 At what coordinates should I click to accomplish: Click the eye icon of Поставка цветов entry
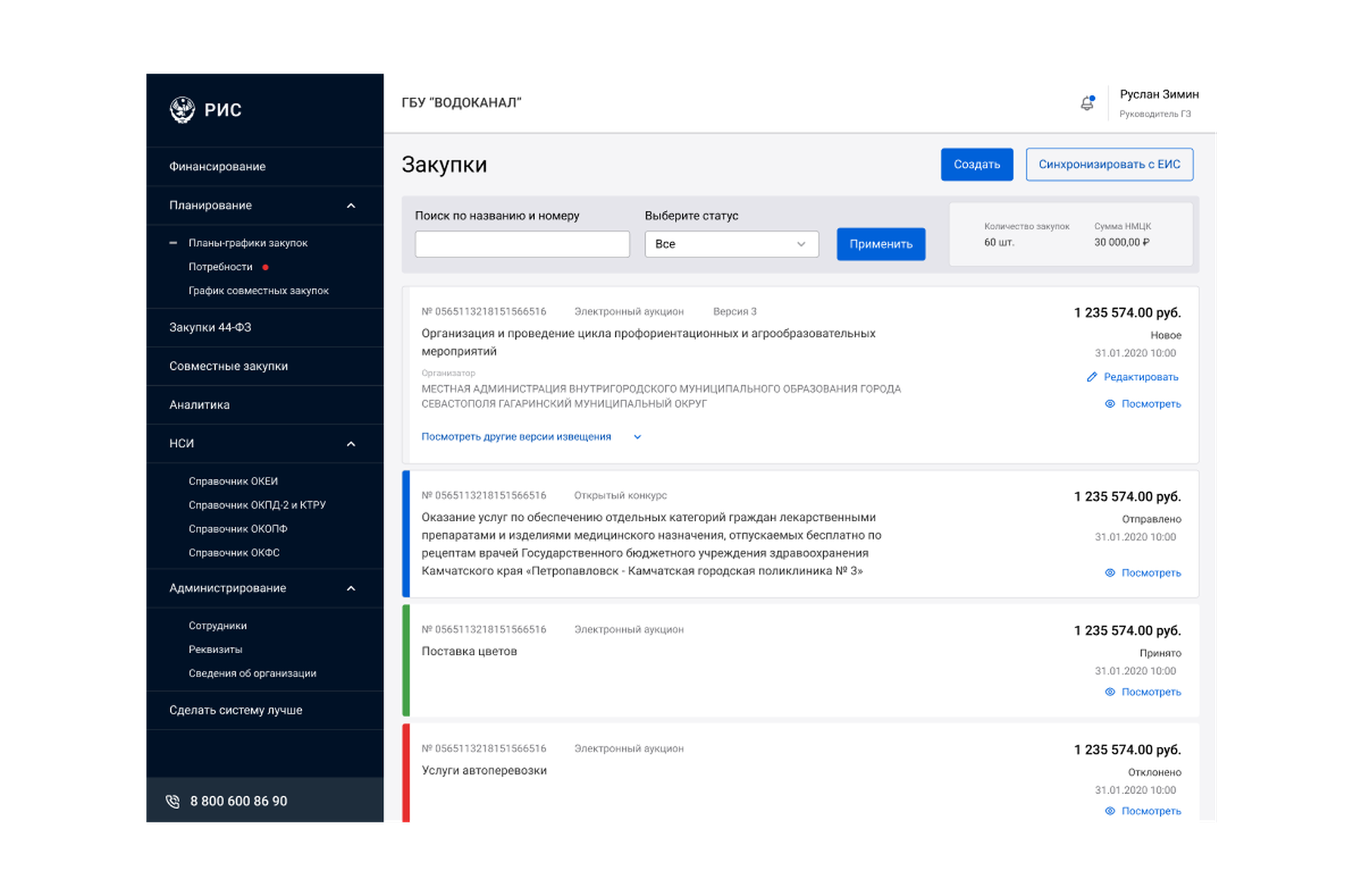[x=1110, y=692]
